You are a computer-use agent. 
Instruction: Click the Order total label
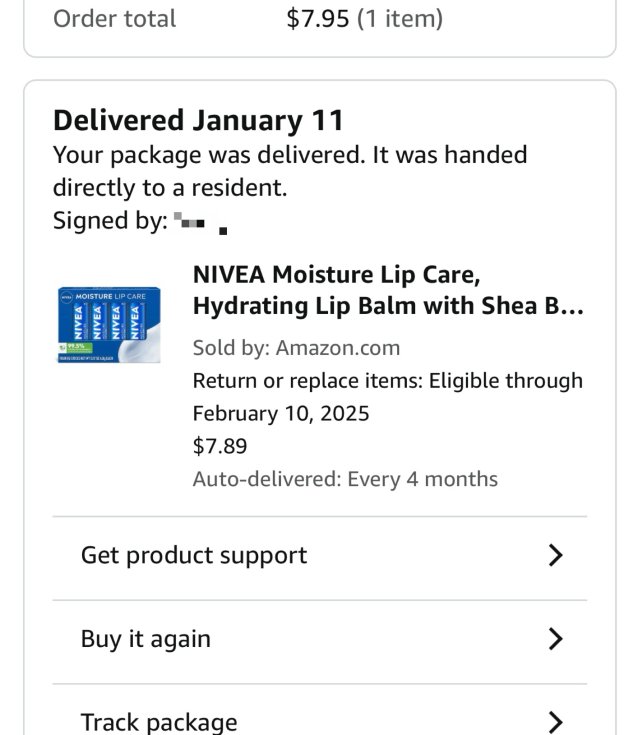[114, 19]
